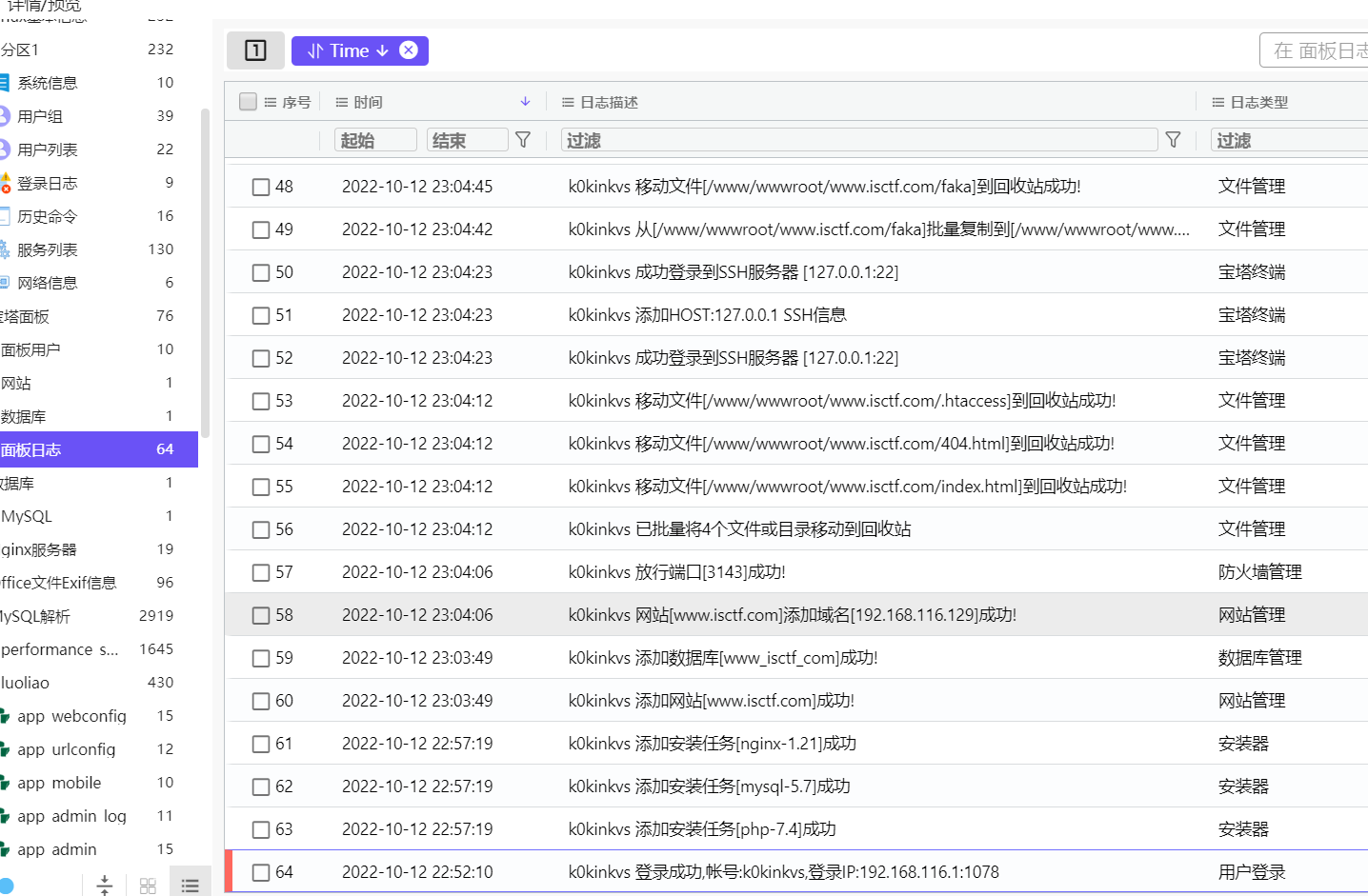1368x896 pixels.
Task: Remove the Time sort chip
Action: [409, 50]
